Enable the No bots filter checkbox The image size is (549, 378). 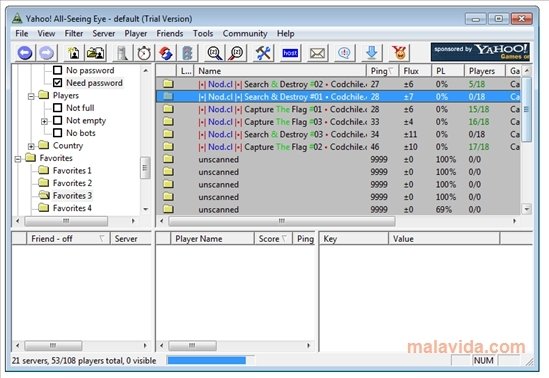57,133
